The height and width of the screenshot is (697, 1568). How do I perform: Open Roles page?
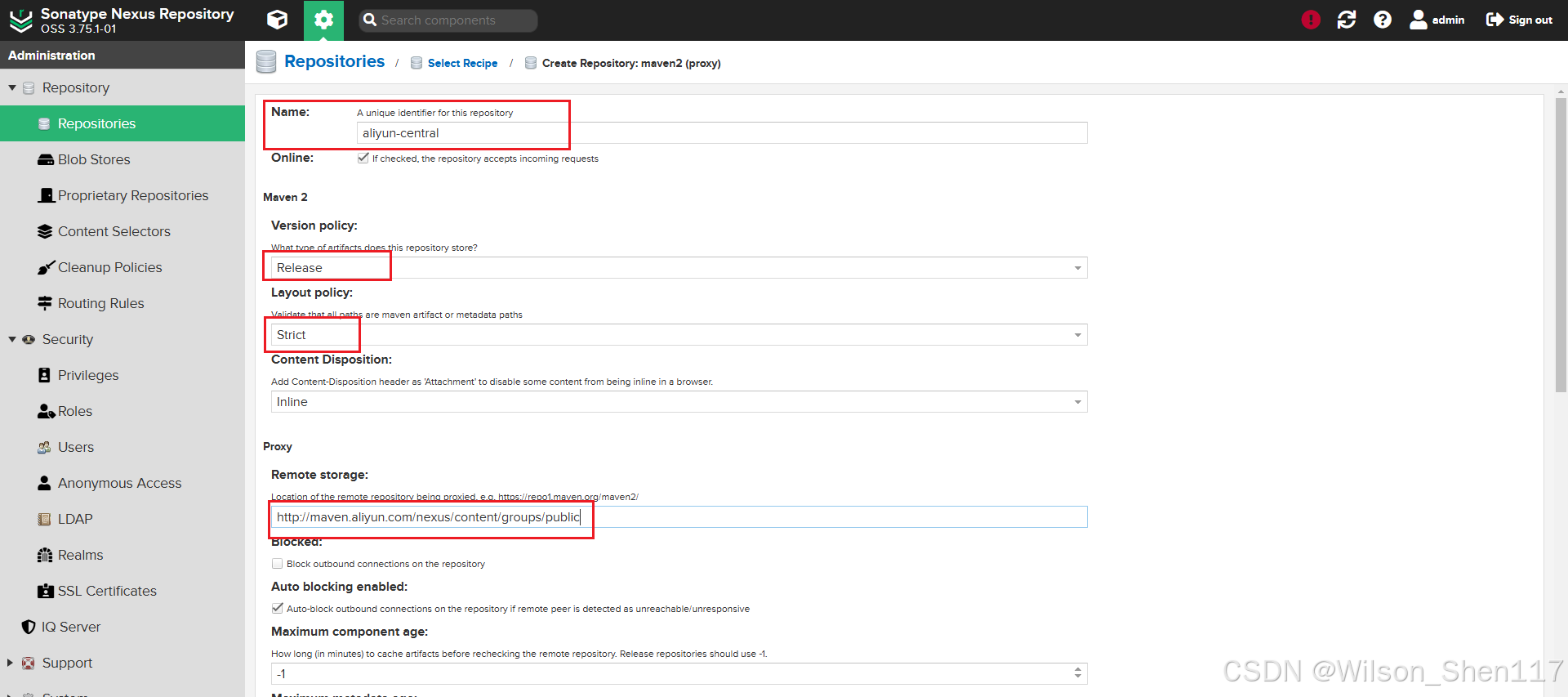[75, 411]
